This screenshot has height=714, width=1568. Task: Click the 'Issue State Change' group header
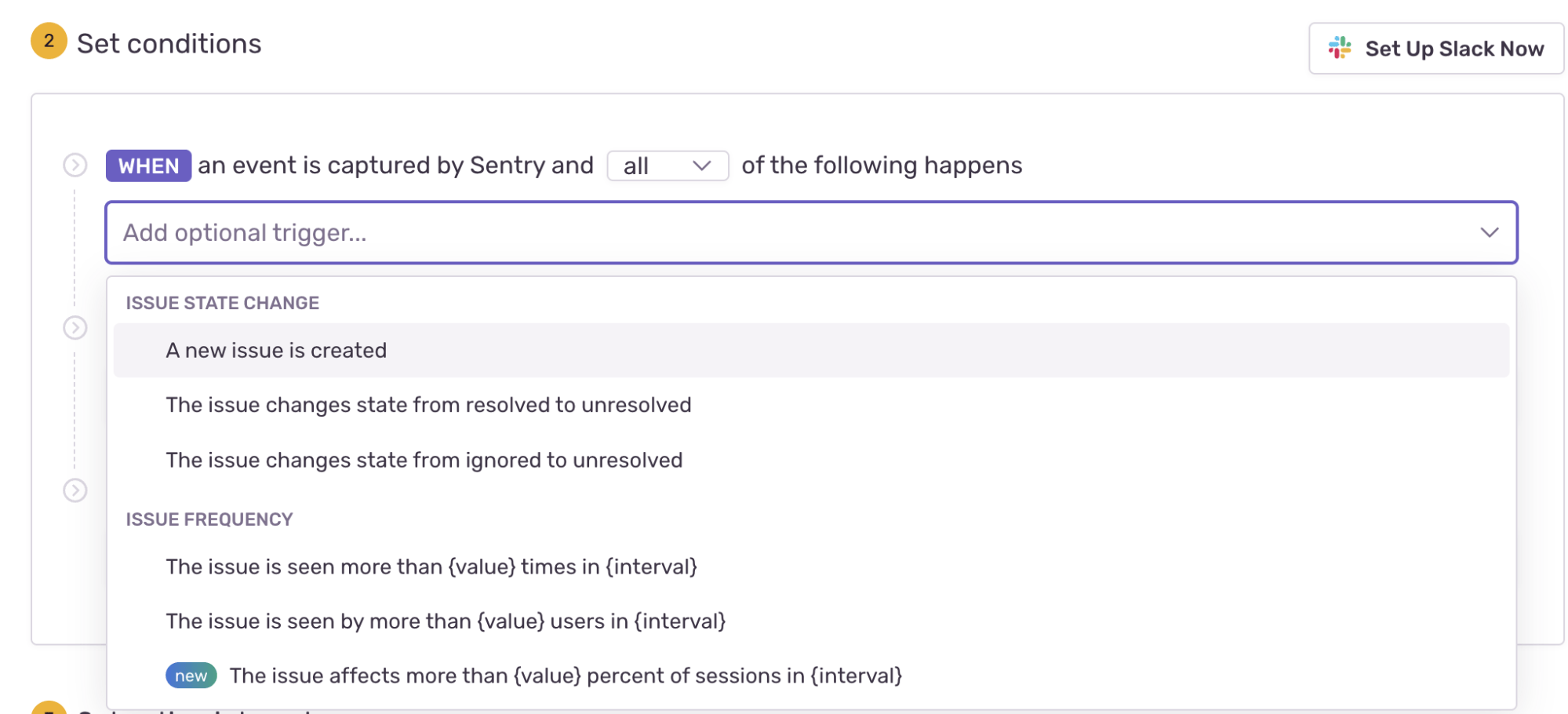[222, 303]
